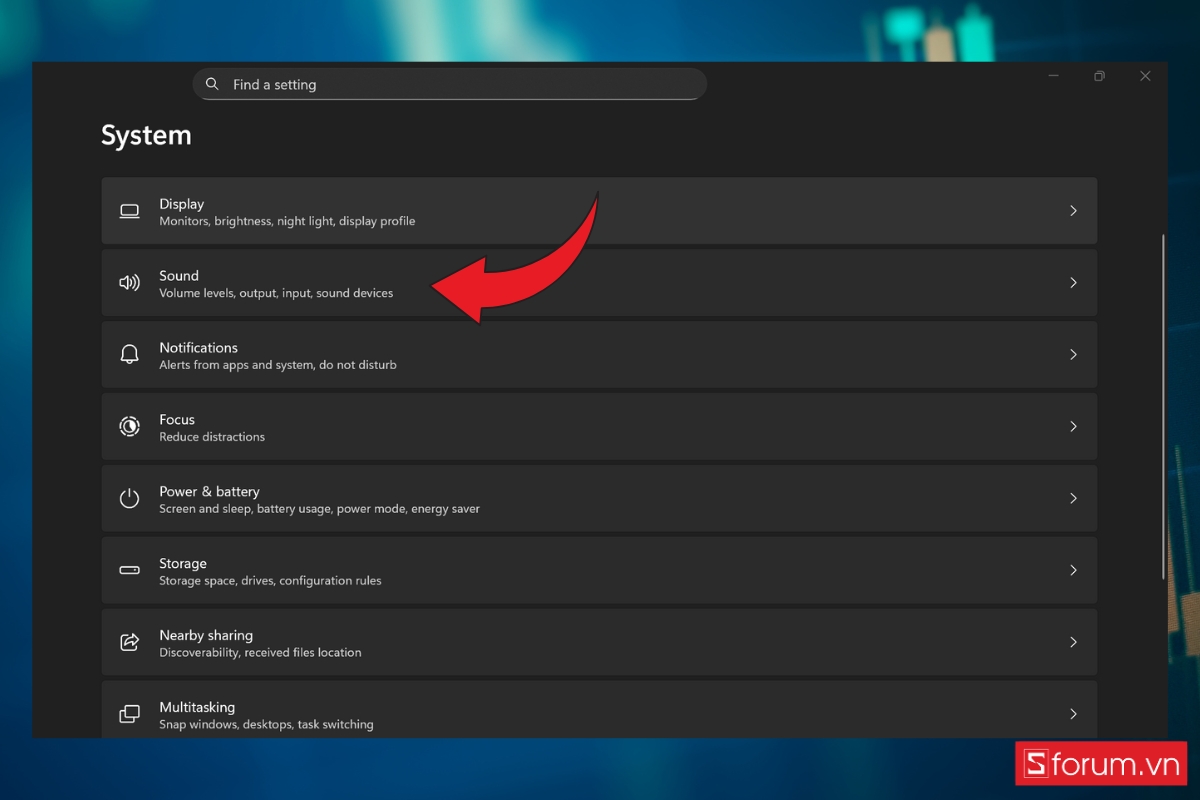Expand the Notifications row chevron
Image resolution: width=1200 pixels, height=800 pixels.
click(1073, 355)
